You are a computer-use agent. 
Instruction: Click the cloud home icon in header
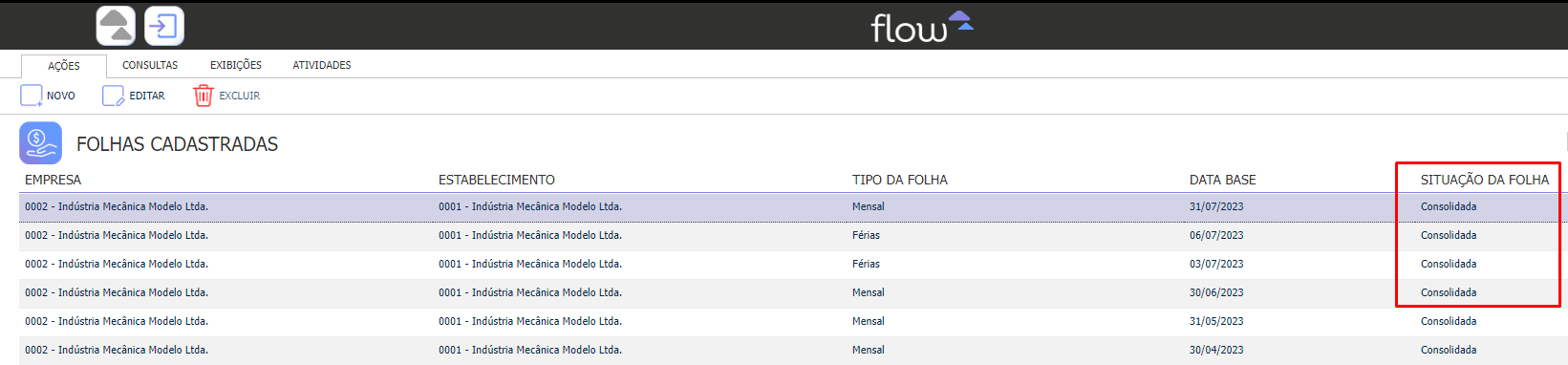point(116,26)
